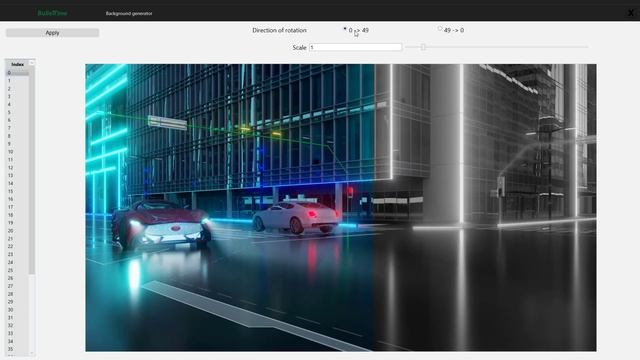
Task: Select index row 19
Action: [x=17, y=223]
